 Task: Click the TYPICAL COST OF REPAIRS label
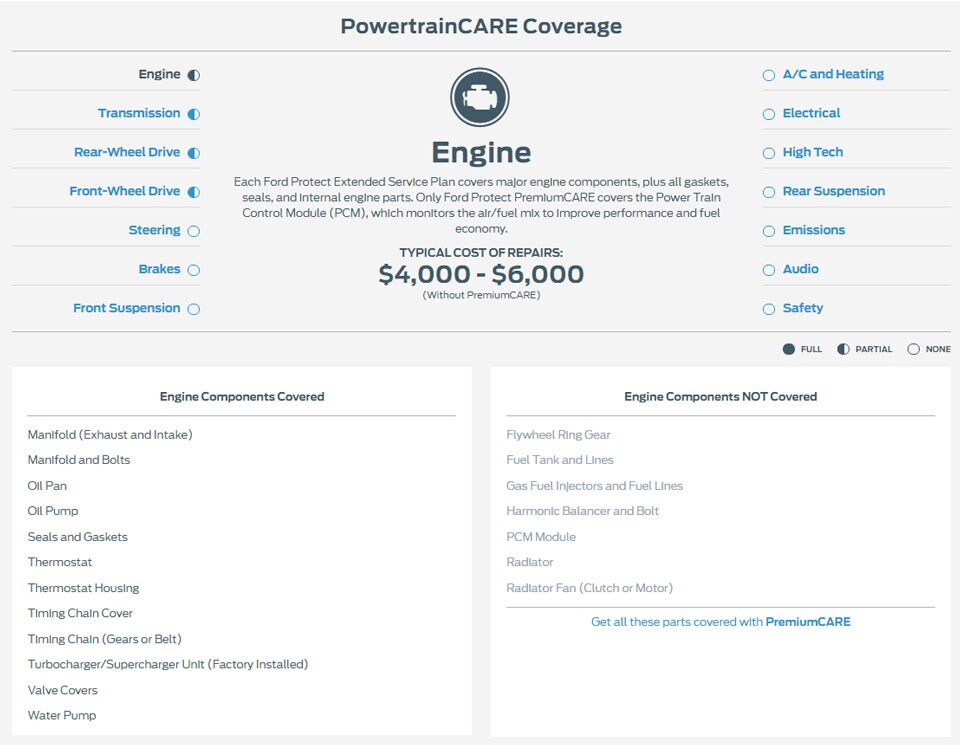(481, 252)
